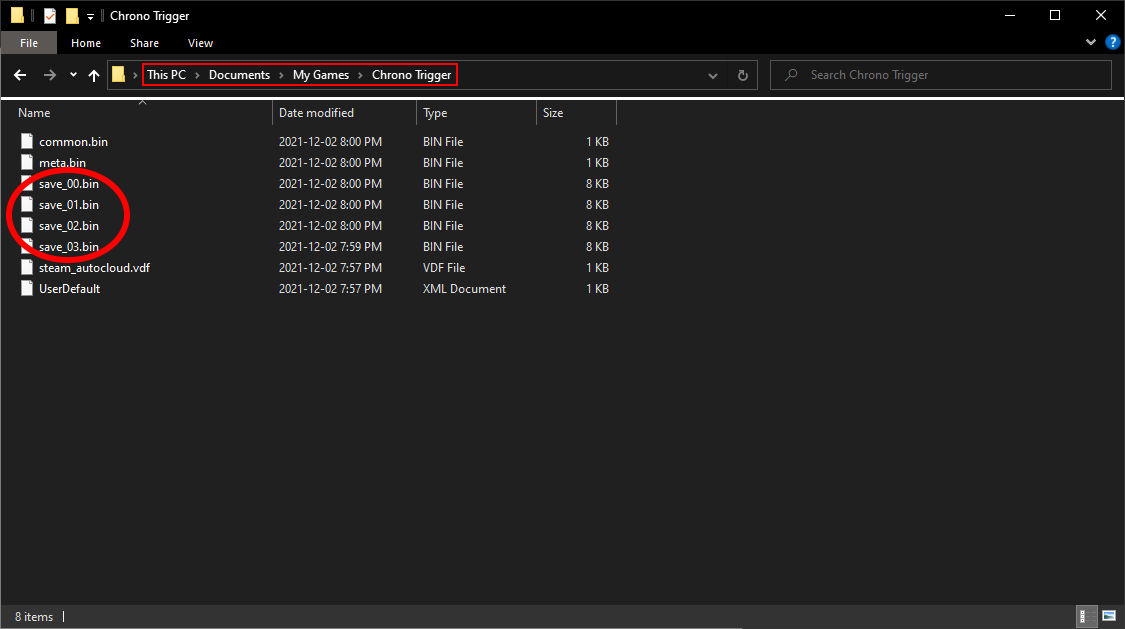This screenshot has height=629, width=1125.
Task: Sort files by Date modified column
Action: [x=316, y=113]
